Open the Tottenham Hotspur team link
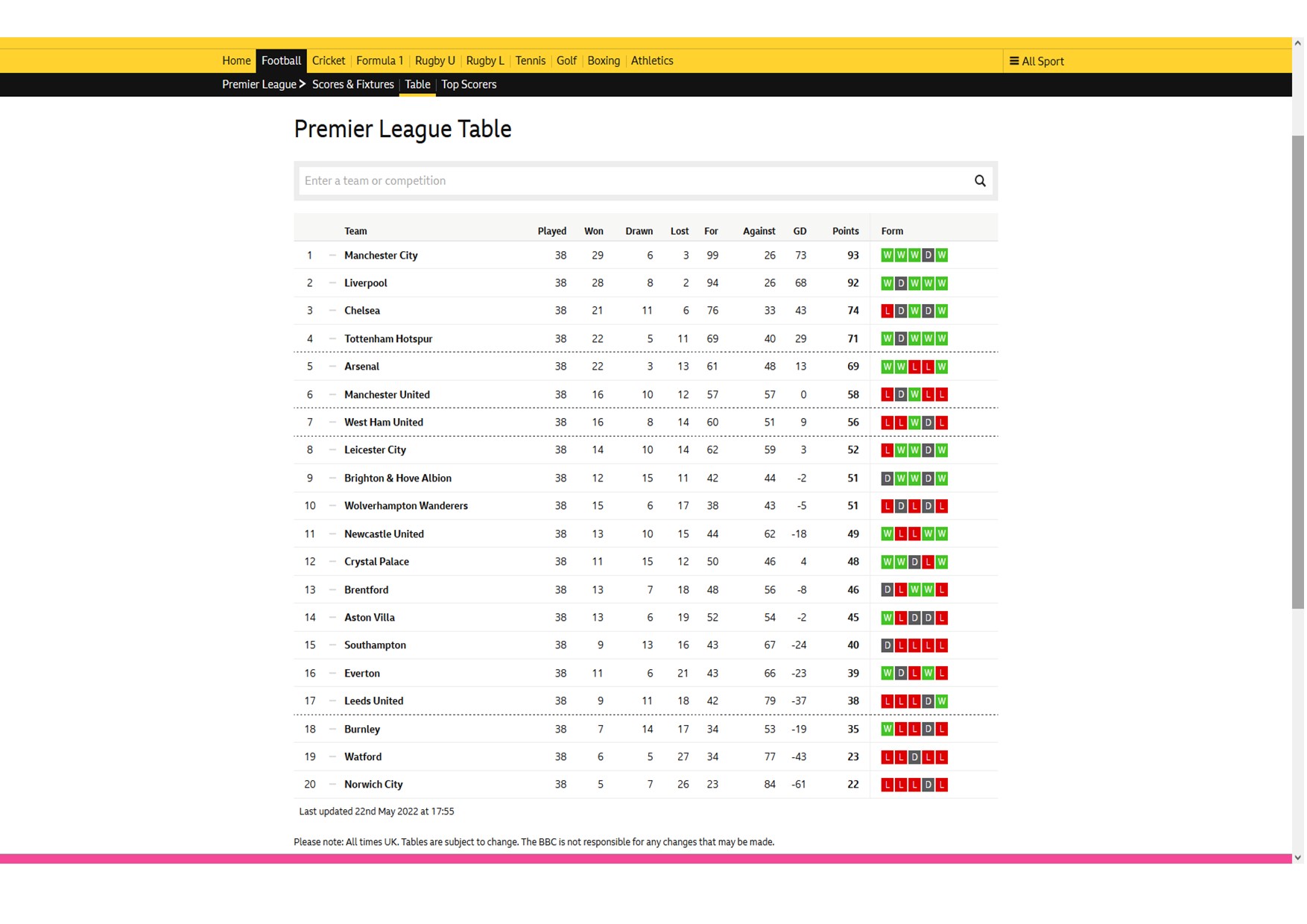Viewport: 1307px width, 924px height. pyautogui.click(x=387, y=339)
